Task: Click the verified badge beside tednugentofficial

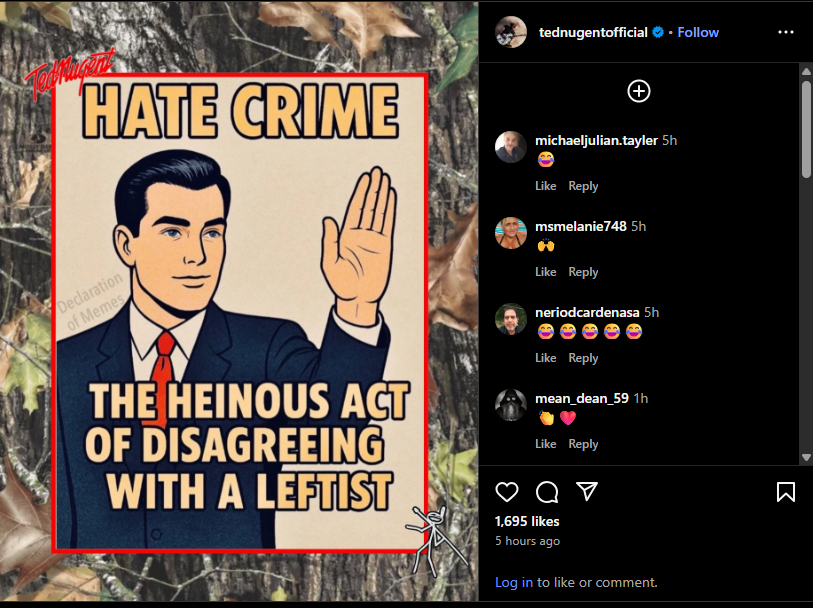Action: (658, 32)
